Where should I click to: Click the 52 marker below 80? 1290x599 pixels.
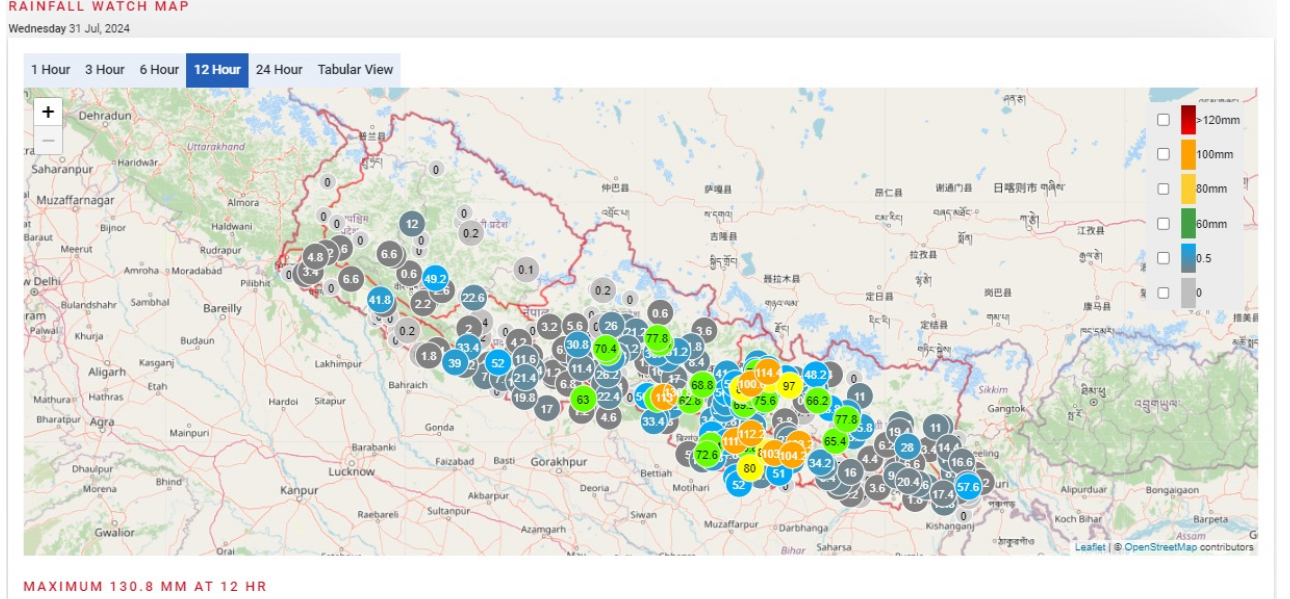pyautogui.click(x=739, y=485)
